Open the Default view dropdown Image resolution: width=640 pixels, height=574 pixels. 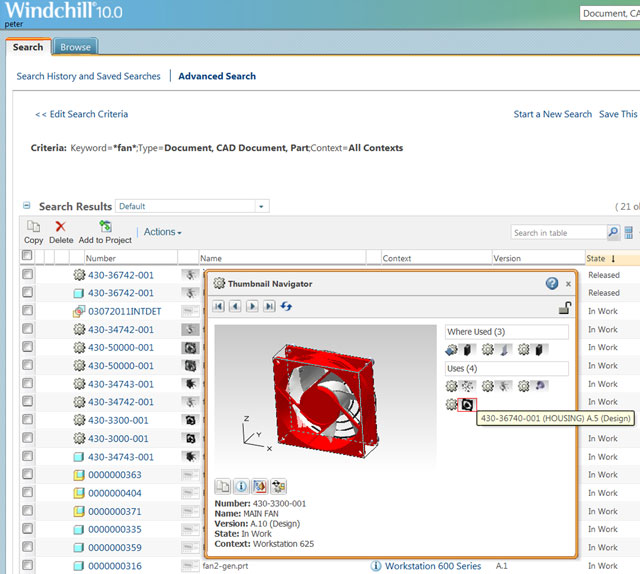(262, 206)
